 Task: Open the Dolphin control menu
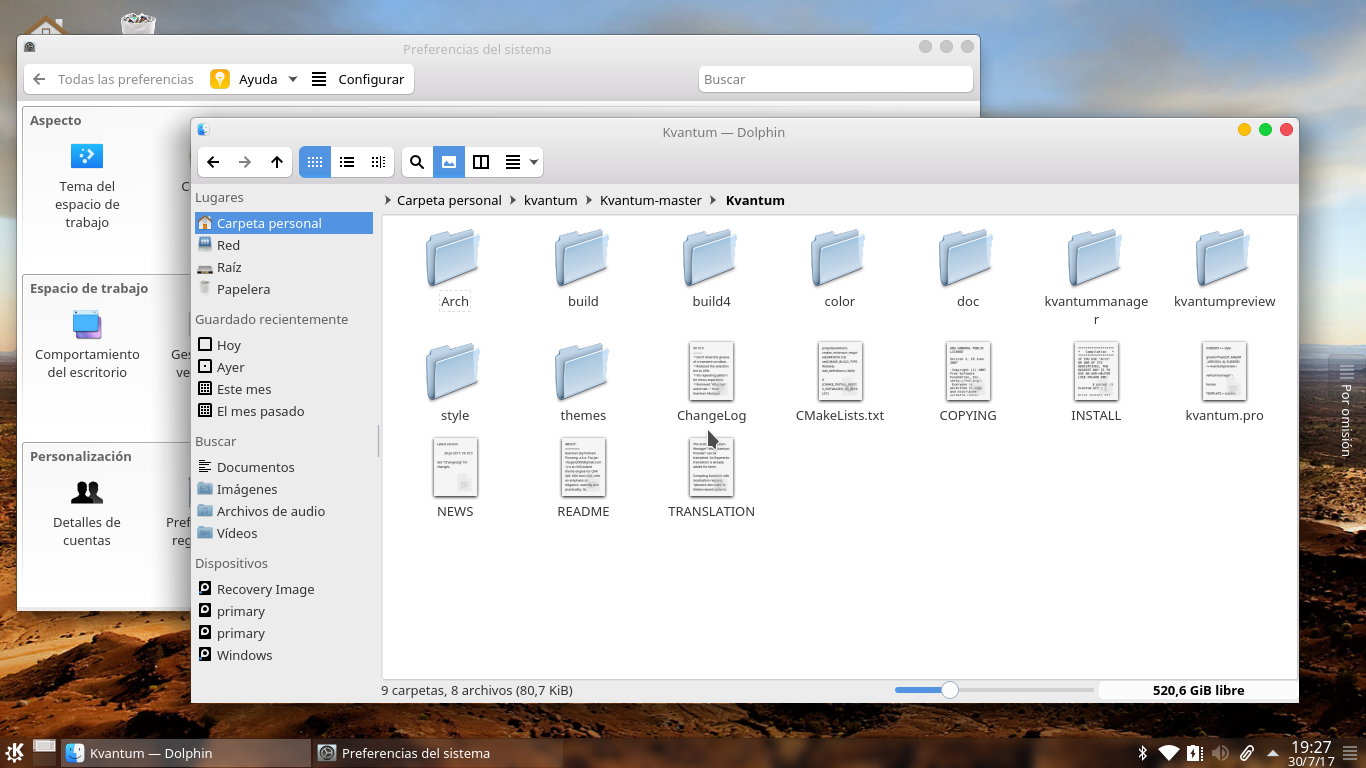click(x=521, y=162)
